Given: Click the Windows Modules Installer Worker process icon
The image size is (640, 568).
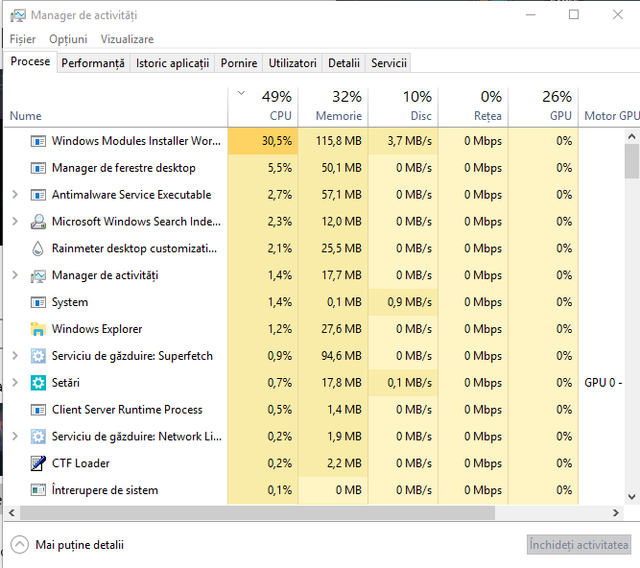Looking at the screenshot, I should point(38,141).
